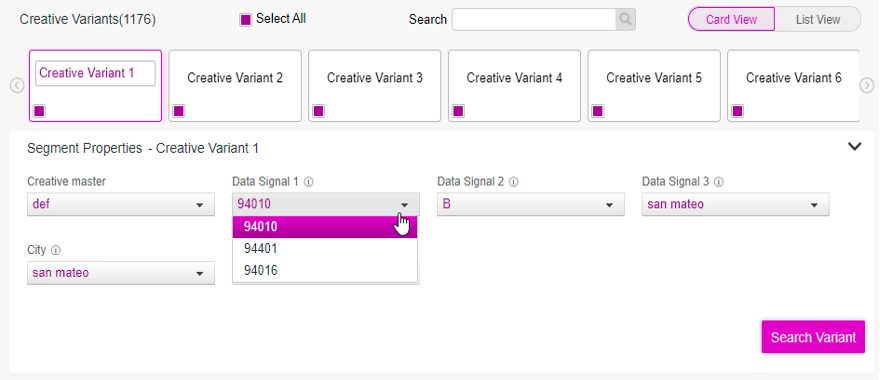Click the Data Signal 1 info icon
The width and height of the screenshot is (880, 380).
click(309, 182)
